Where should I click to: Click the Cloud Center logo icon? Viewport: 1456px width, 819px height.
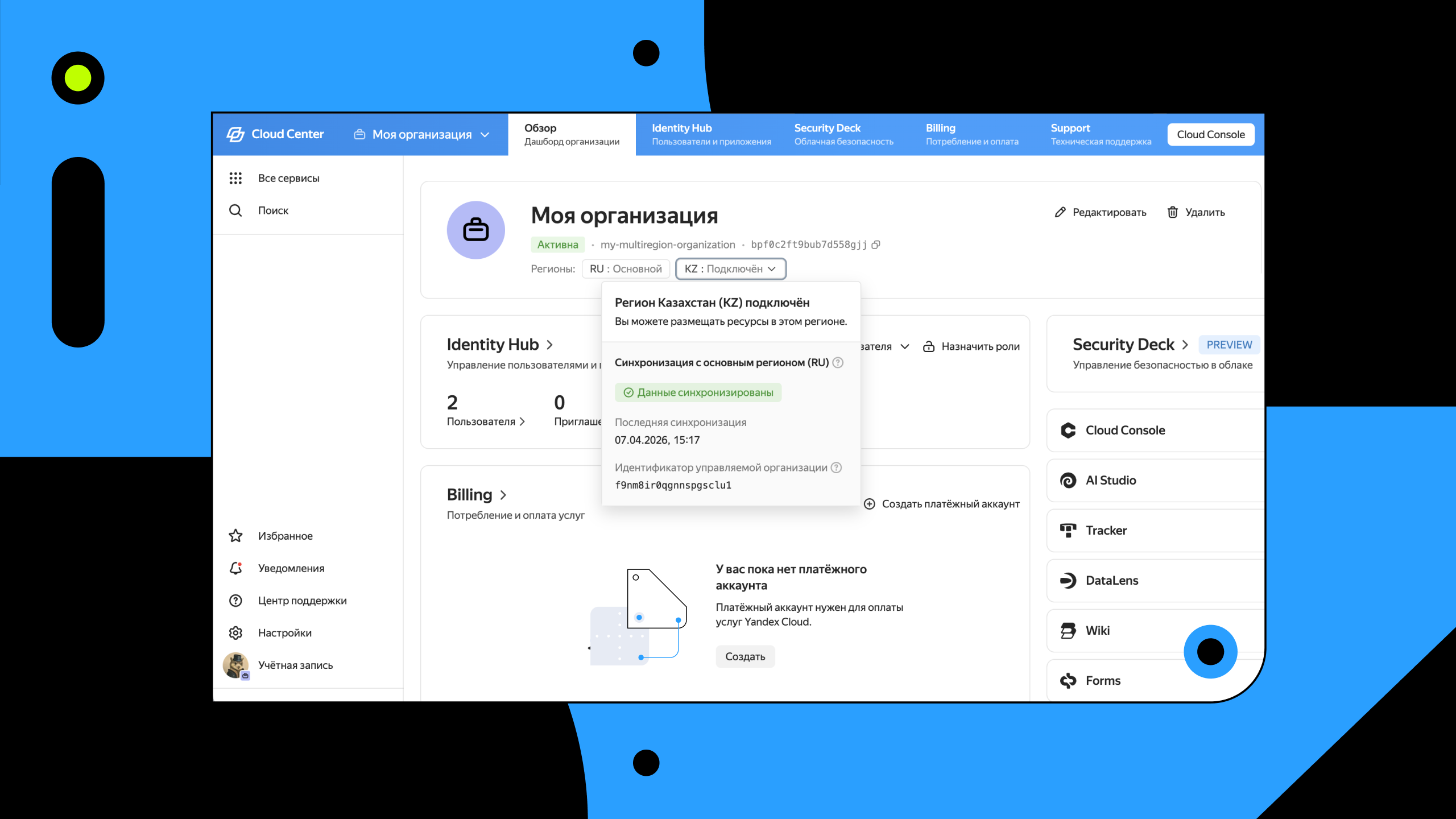235,134
